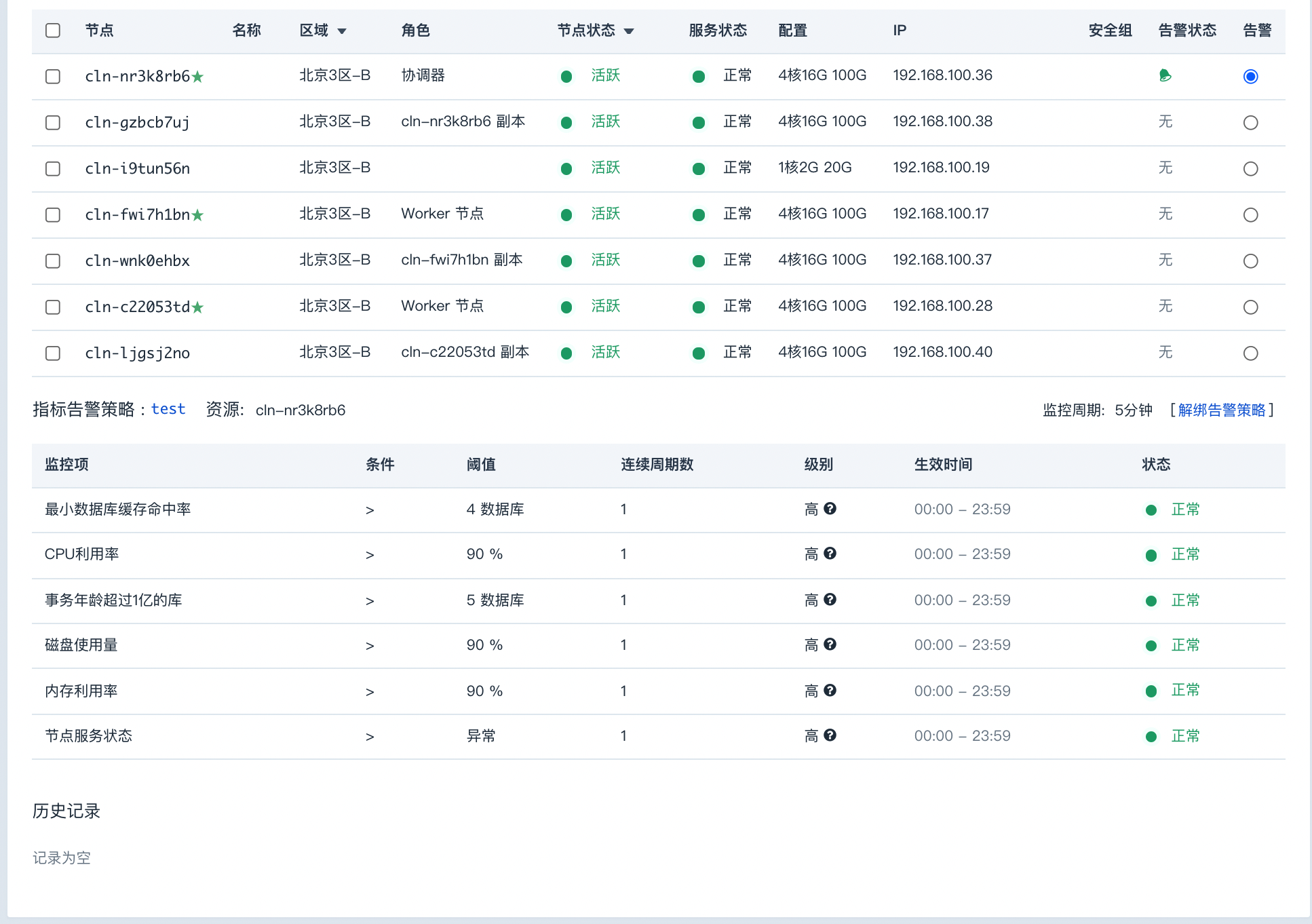Image resolution: width=1312 pixels, height=924 pixels.
Task: Toggle the select-all checkbox in table header
Action: pyautogui.click(x=53, y=31)
